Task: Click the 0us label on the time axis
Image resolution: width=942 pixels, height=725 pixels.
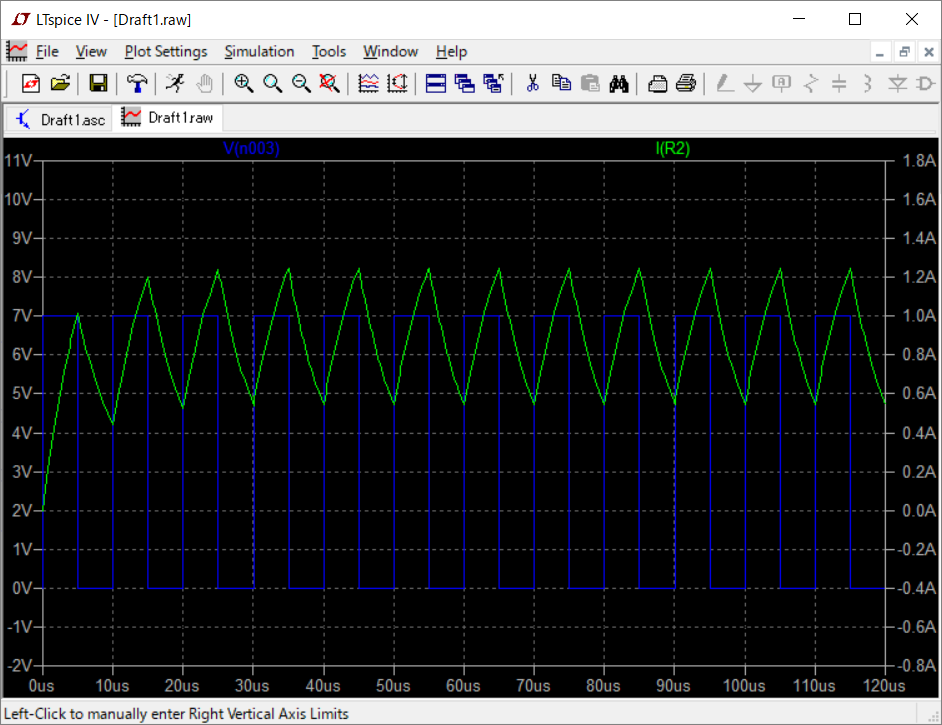Action: coord(41,685)
